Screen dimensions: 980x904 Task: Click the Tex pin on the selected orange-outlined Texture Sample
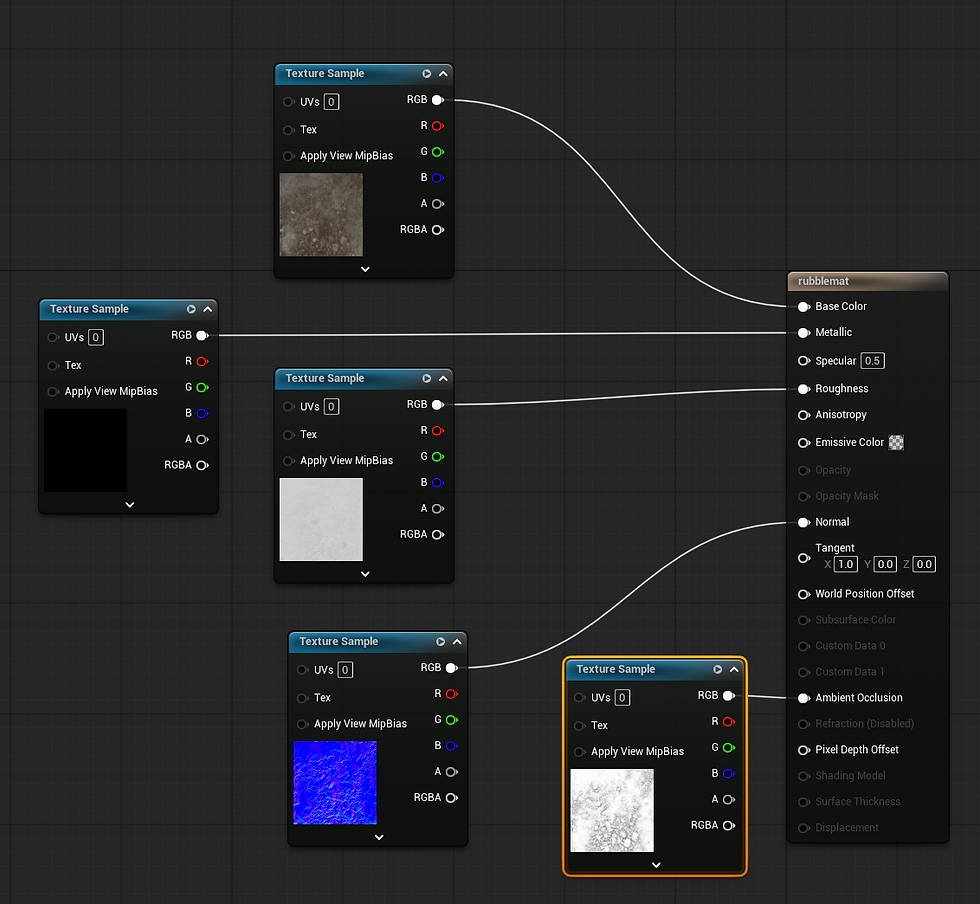579,725
